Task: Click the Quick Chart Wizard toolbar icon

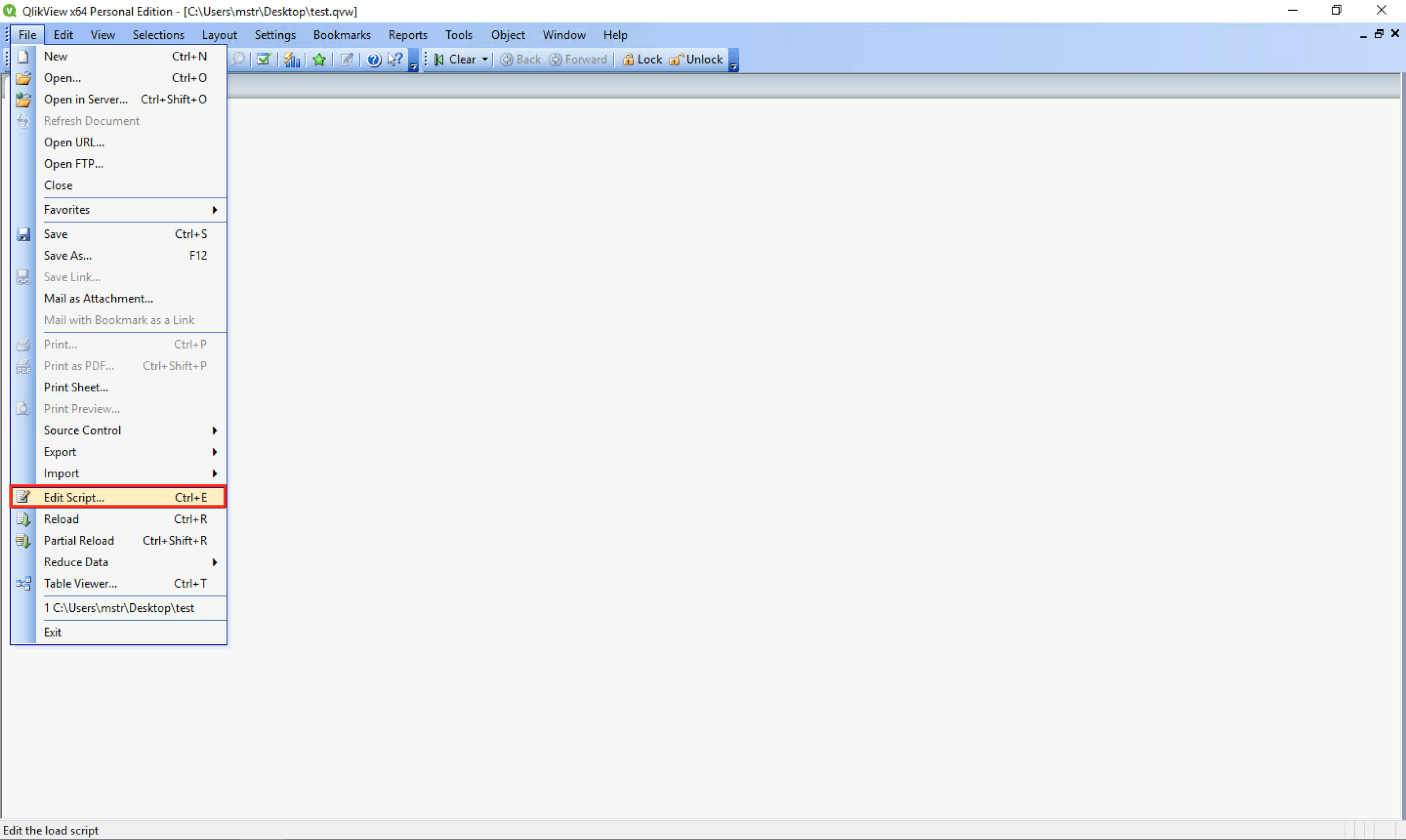Action: [291, 60]
